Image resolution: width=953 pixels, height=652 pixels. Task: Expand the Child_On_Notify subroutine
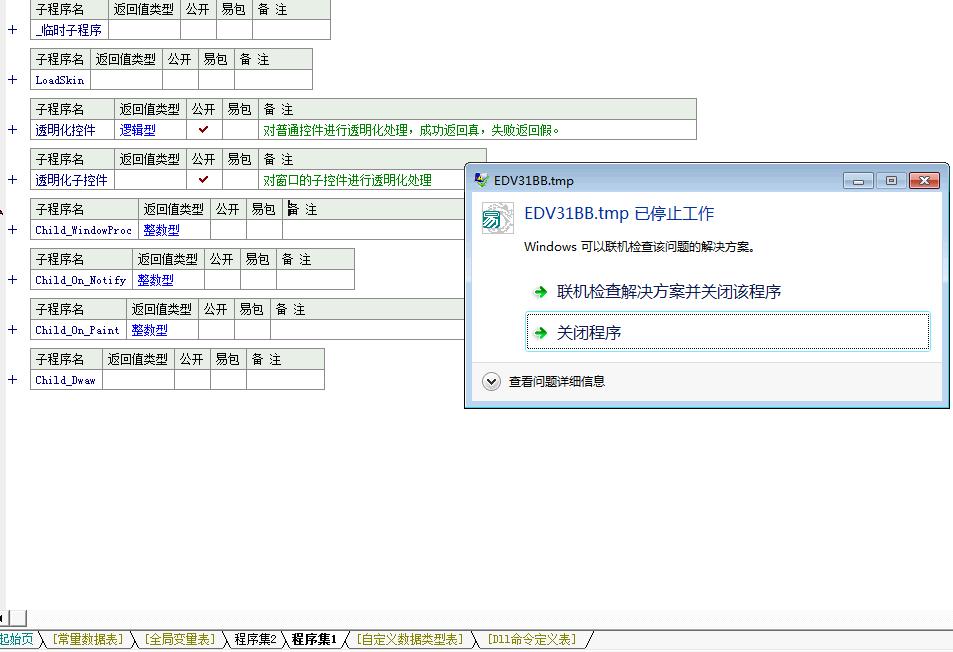point(12,279)
